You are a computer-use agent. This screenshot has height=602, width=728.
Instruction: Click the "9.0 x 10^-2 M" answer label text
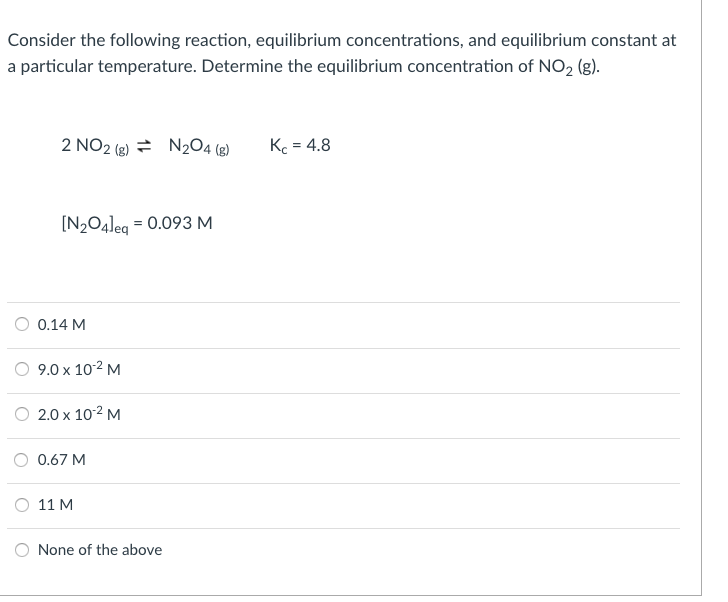click(x=79, y=369)
